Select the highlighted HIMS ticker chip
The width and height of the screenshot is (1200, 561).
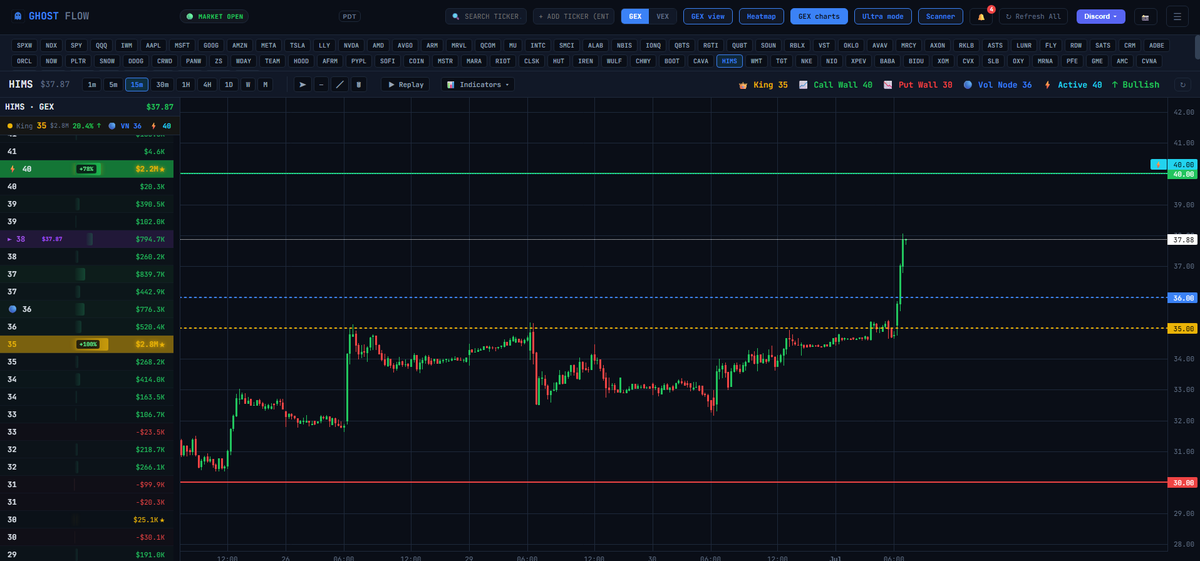point(730,61)
